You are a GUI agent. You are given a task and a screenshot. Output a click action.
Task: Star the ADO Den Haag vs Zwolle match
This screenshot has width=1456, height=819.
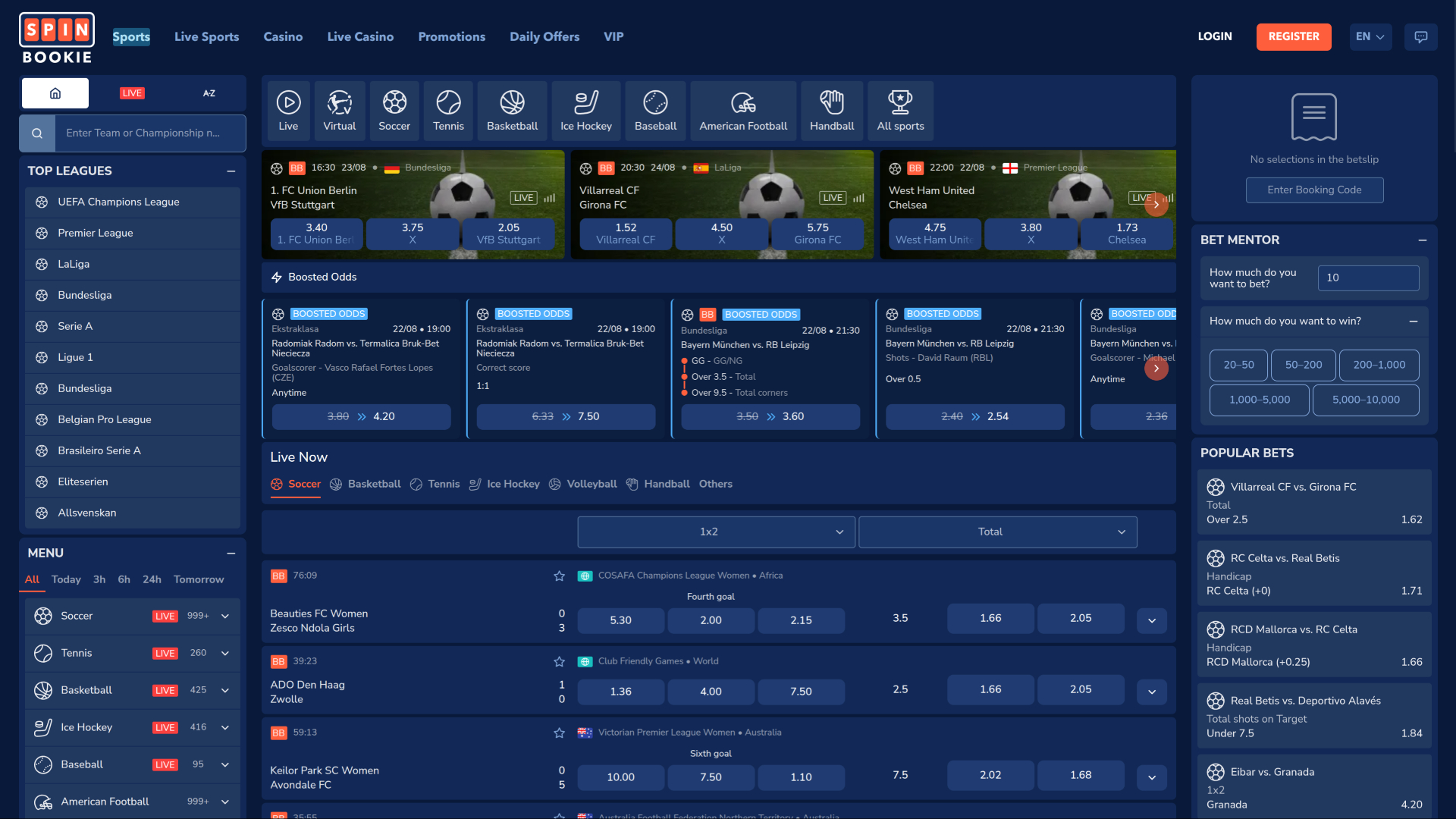point(560,661)
